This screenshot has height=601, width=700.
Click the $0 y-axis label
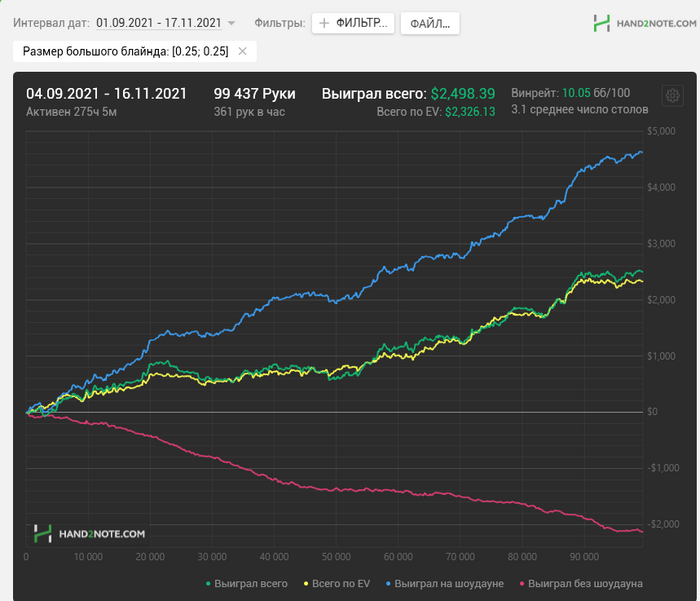(652, 412)
